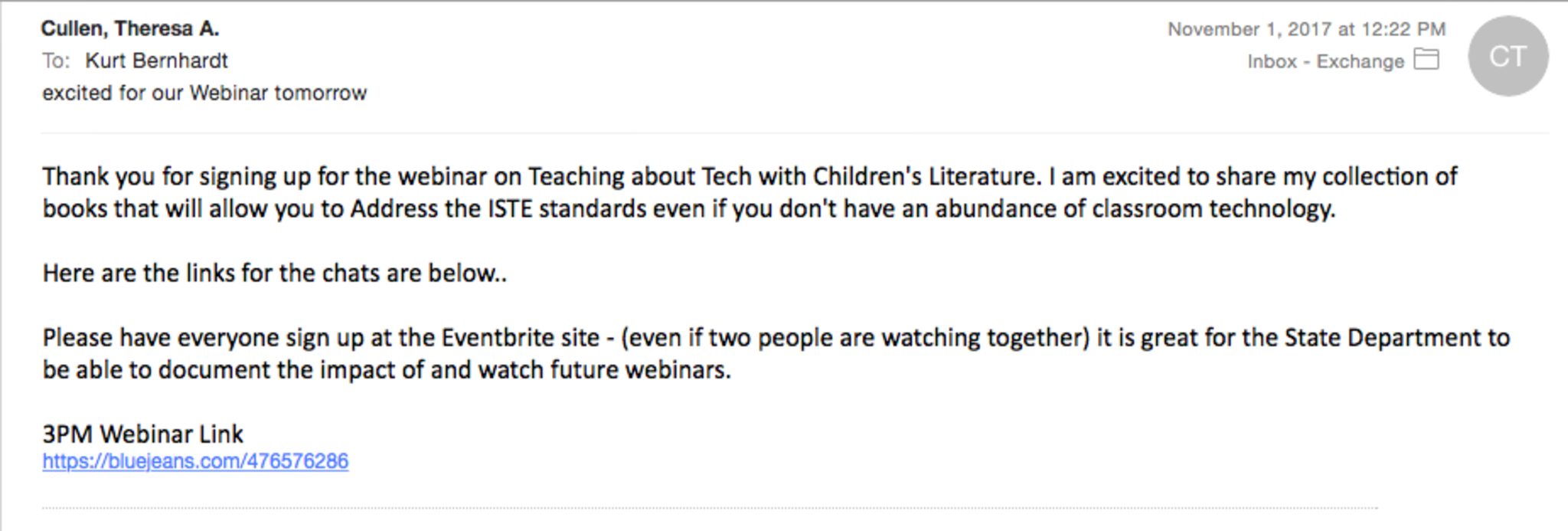Click the line "Here are the links"
The image size is (1568, 531).
pos(274,274)
